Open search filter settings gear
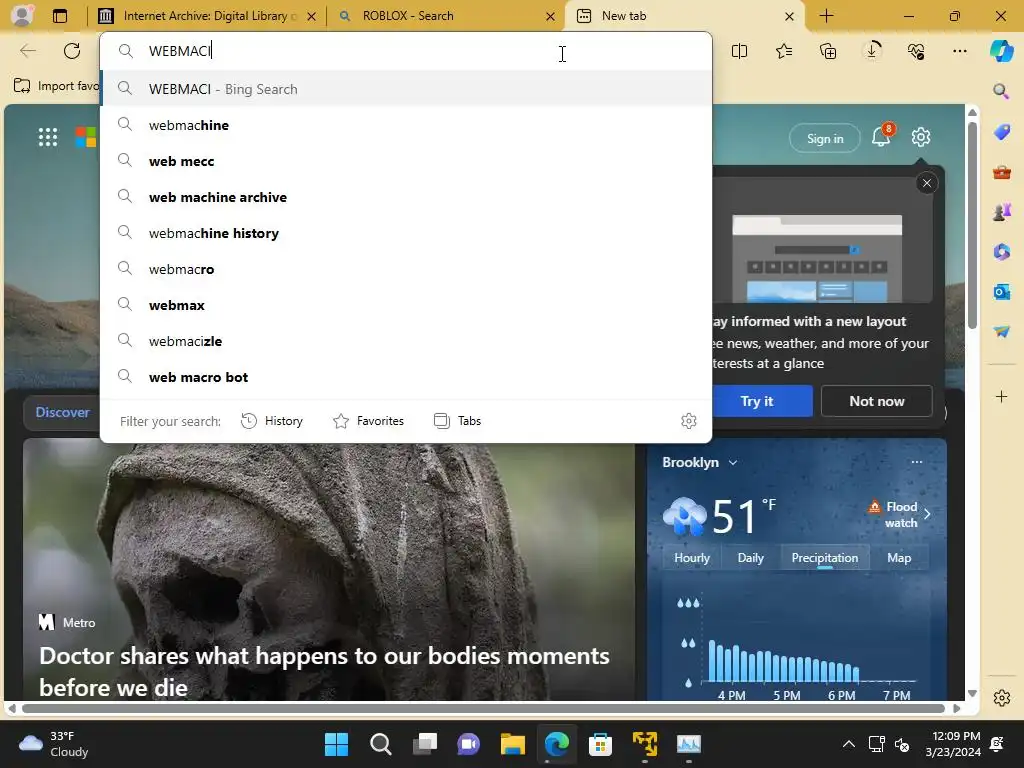The height and width of the screenshot is (768, 1024). coord(688,421)
